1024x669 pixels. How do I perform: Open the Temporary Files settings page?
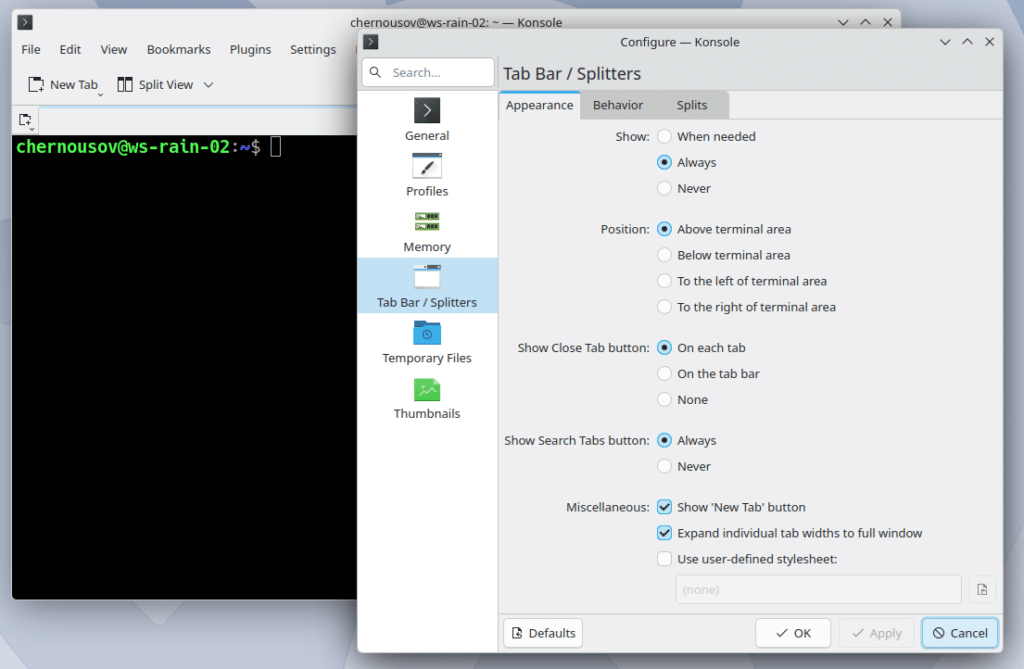click(427, 341)
